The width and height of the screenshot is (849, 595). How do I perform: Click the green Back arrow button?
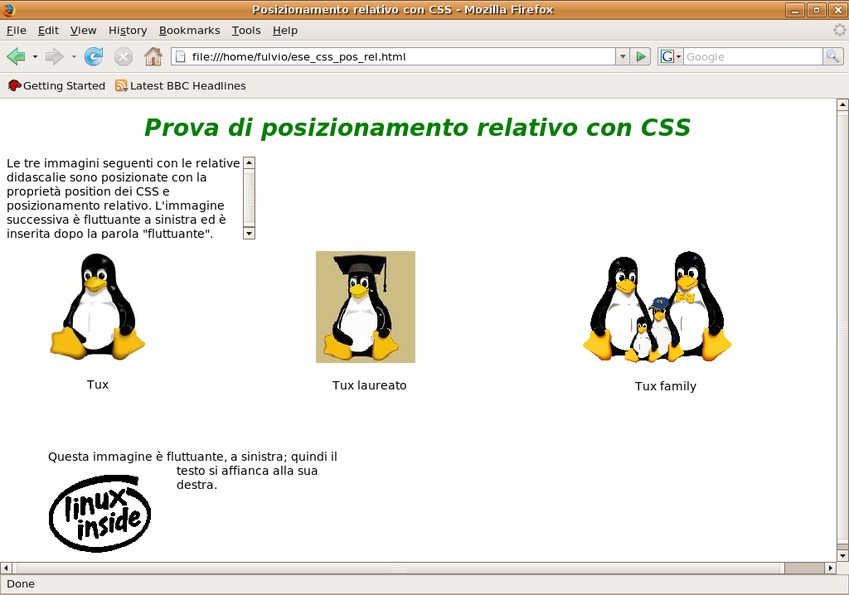pyautogui.click(x=16, y=56)
